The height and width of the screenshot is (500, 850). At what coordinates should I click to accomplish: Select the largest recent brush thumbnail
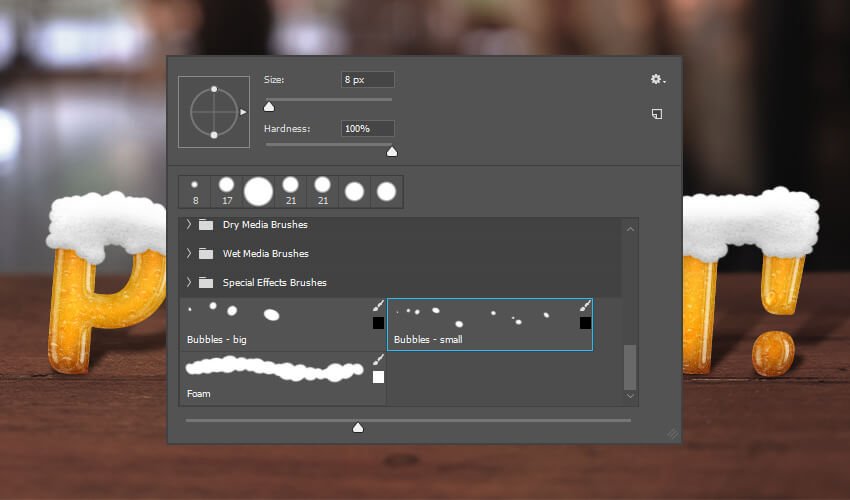259,192
